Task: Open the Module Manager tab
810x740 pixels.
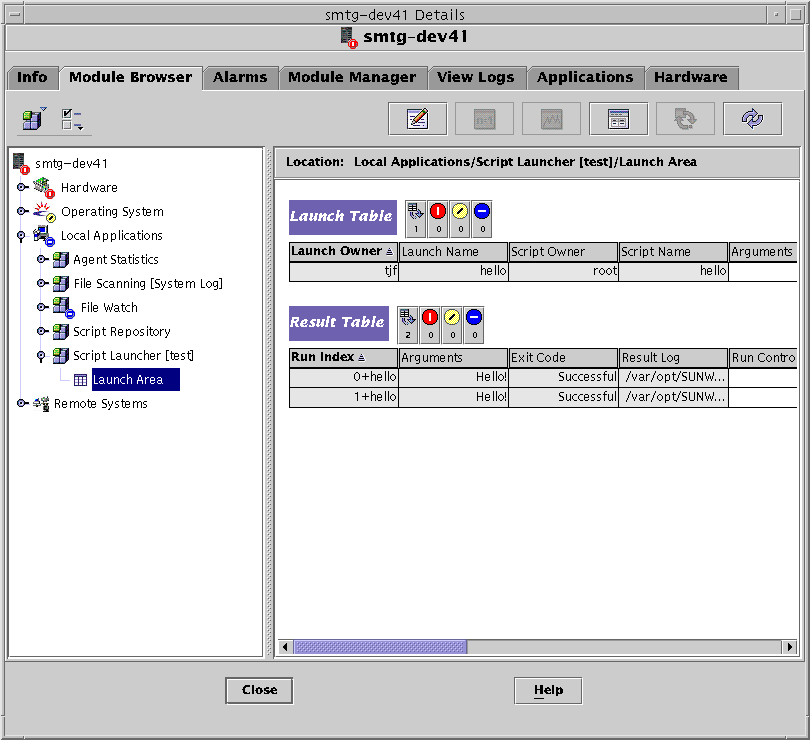Action: (x=352, y=78)
